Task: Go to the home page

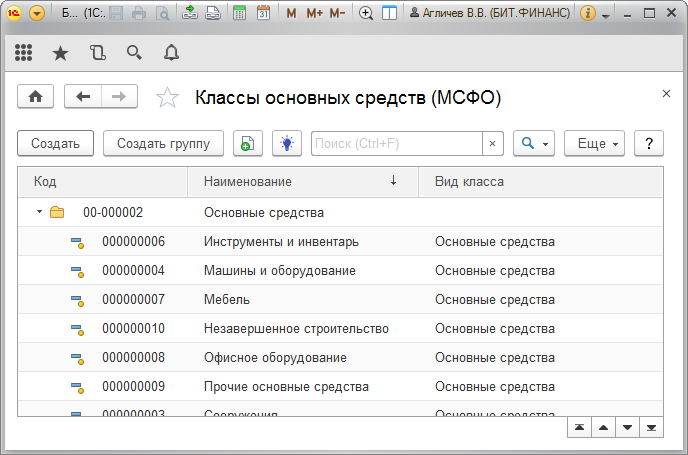Action: click(x=36, y=96)
